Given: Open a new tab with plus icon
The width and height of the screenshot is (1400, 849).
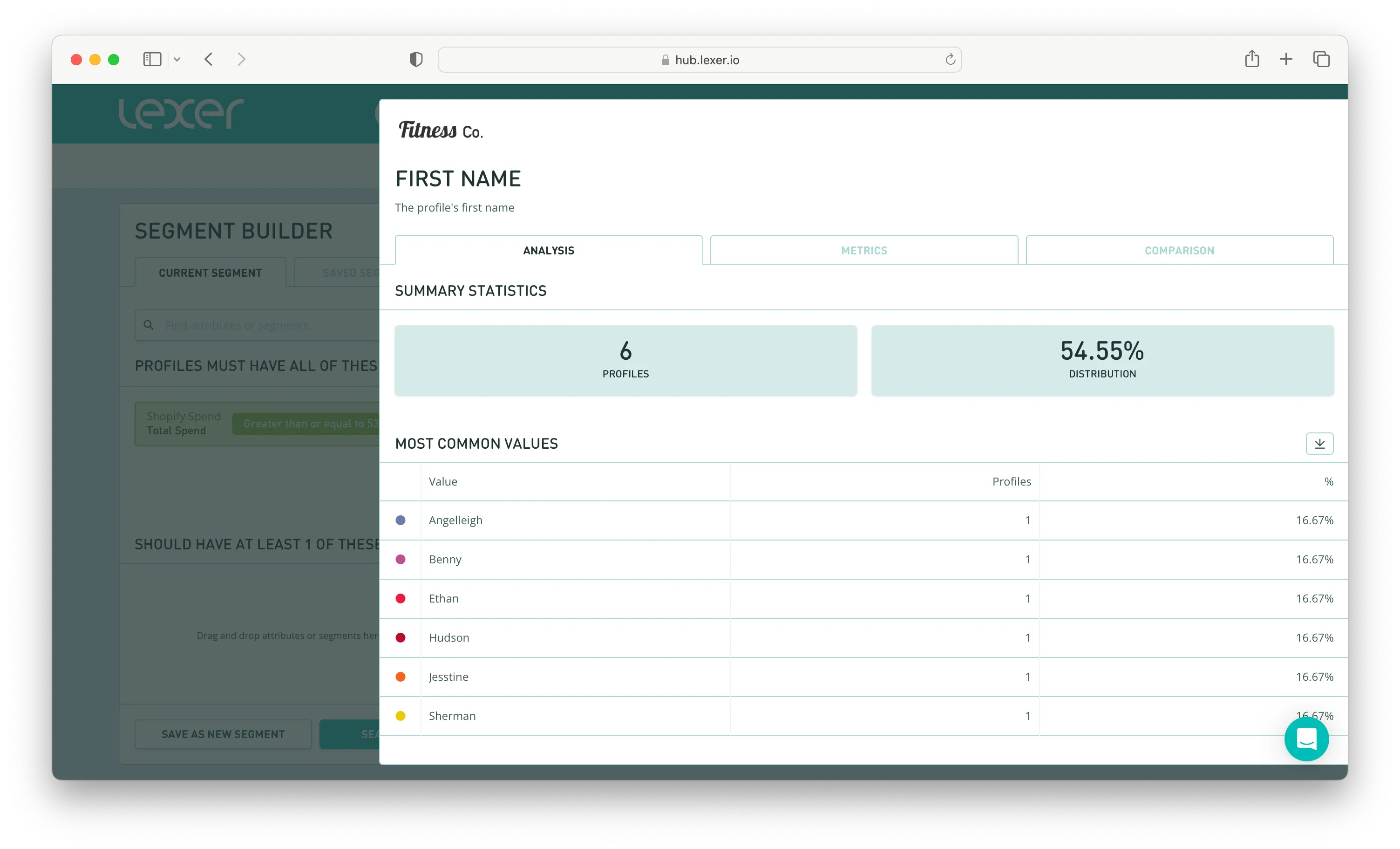Looking at the screenshot, I should tap(1286, 59).
